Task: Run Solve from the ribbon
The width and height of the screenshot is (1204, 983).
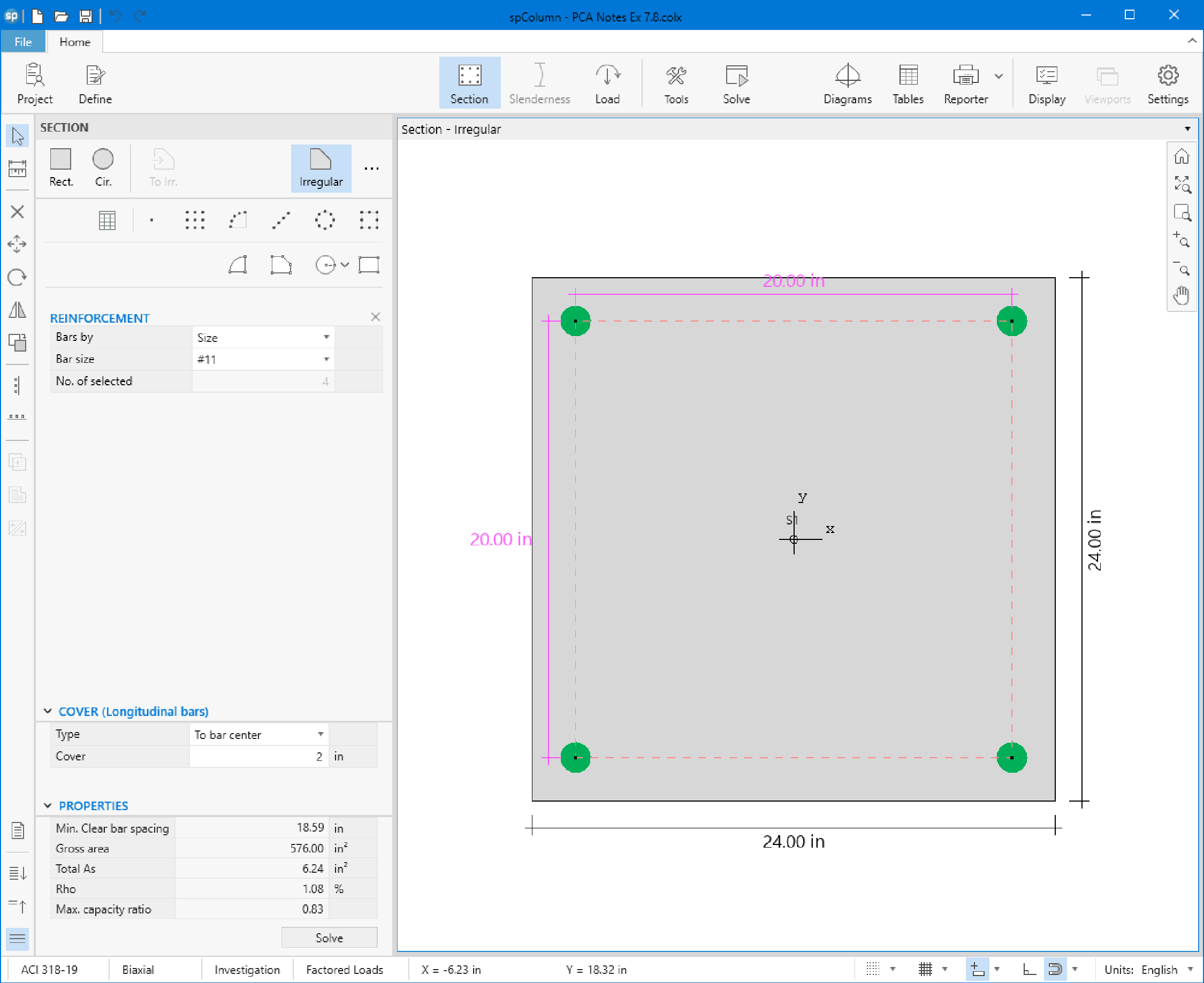Action: pos(736,83)
